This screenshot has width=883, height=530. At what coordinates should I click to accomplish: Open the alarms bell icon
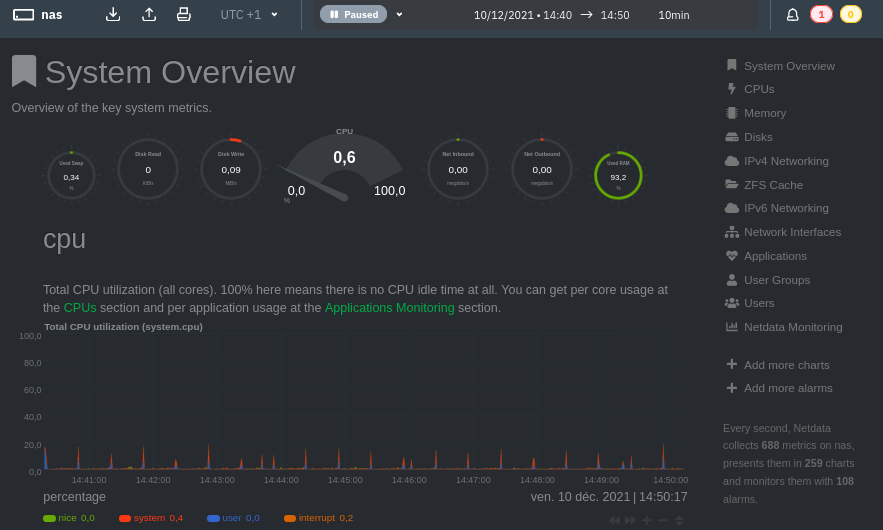click(792, 15)
